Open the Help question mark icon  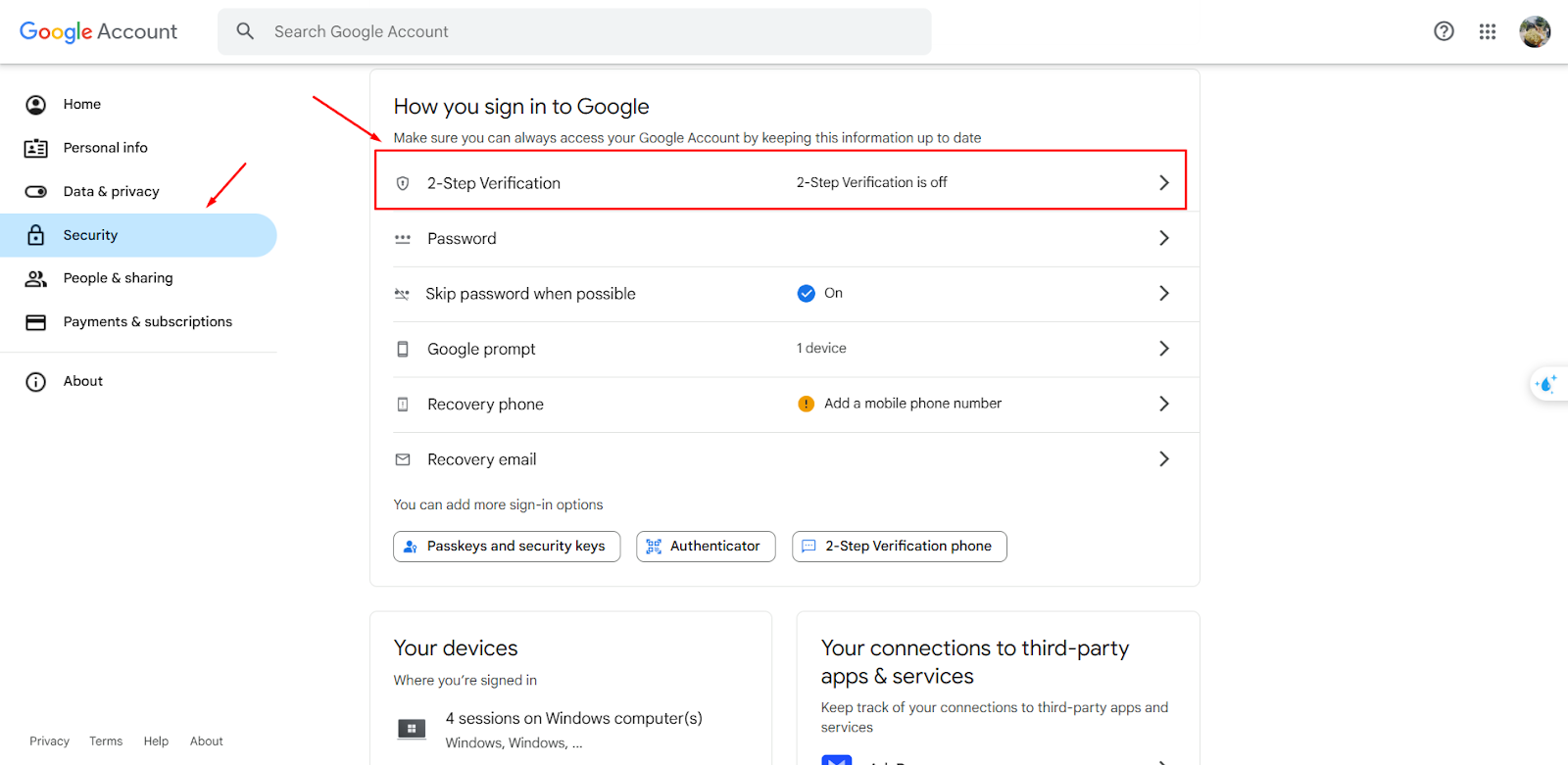[x=1444, y=31]
